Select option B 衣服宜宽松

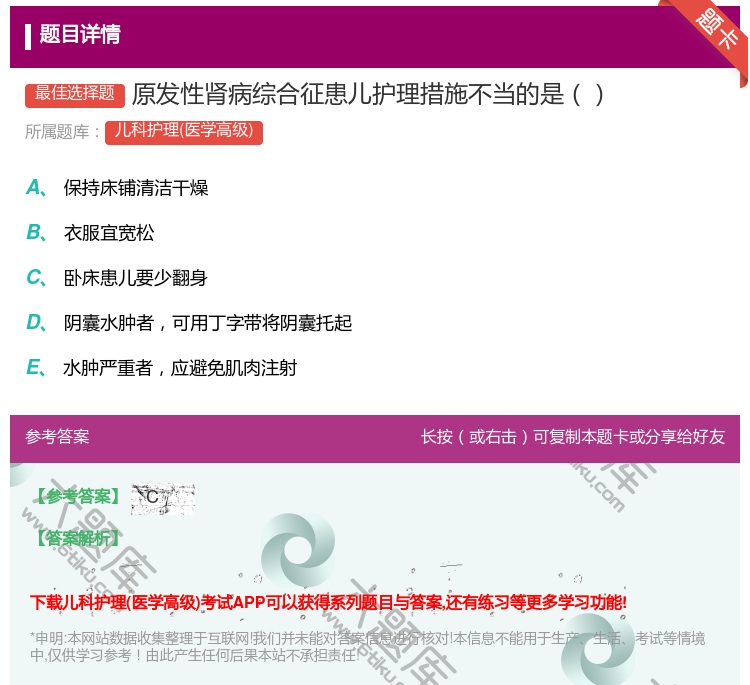pyautogui.click(x=109, y=233)
